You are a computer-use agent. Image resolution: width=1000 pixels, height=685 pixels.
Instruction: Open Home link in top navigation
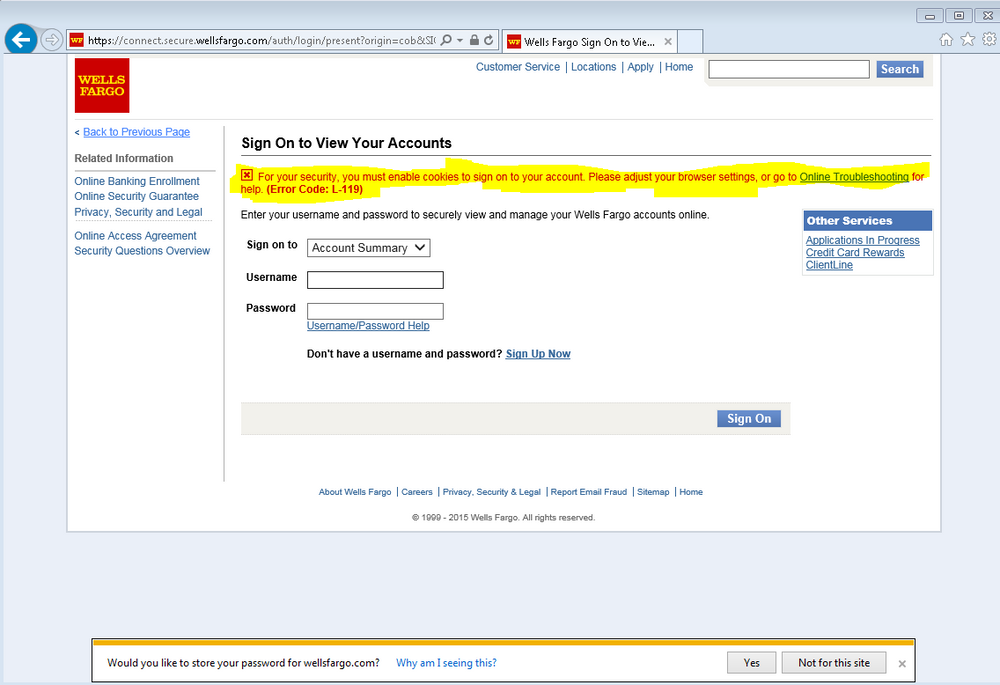(x=679, y=67)
